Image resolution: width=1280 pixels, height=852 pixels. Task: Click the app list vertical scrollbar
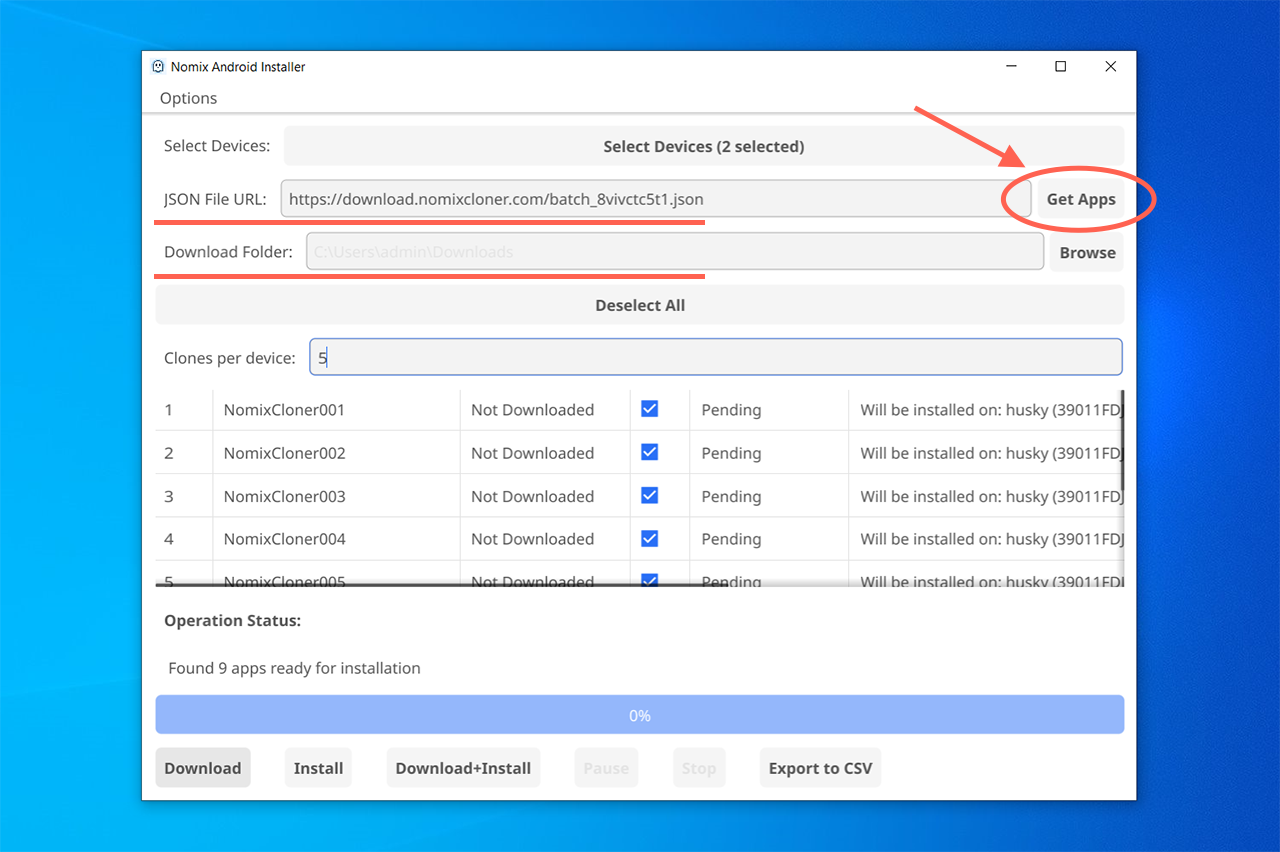(1123, 438)
